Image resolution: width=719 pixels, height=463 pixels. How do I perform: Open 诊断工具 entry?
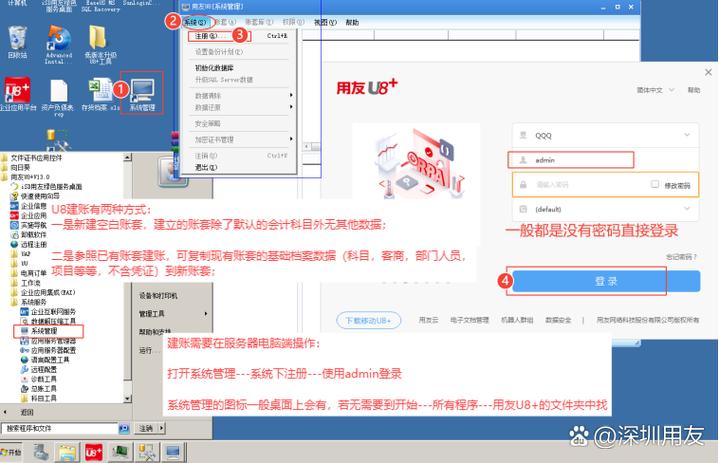[x=39, y=379]
